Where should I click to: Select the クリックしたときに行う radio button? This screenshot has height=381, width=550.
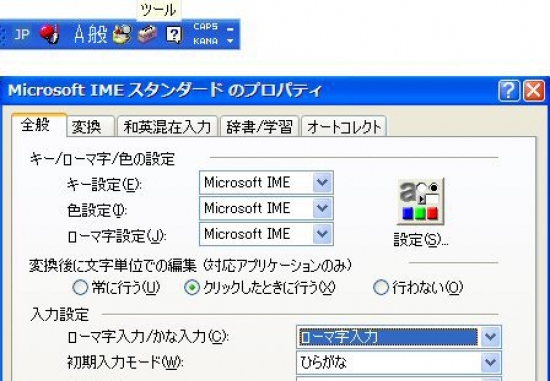pyautogui.click(x=192, y=288)
